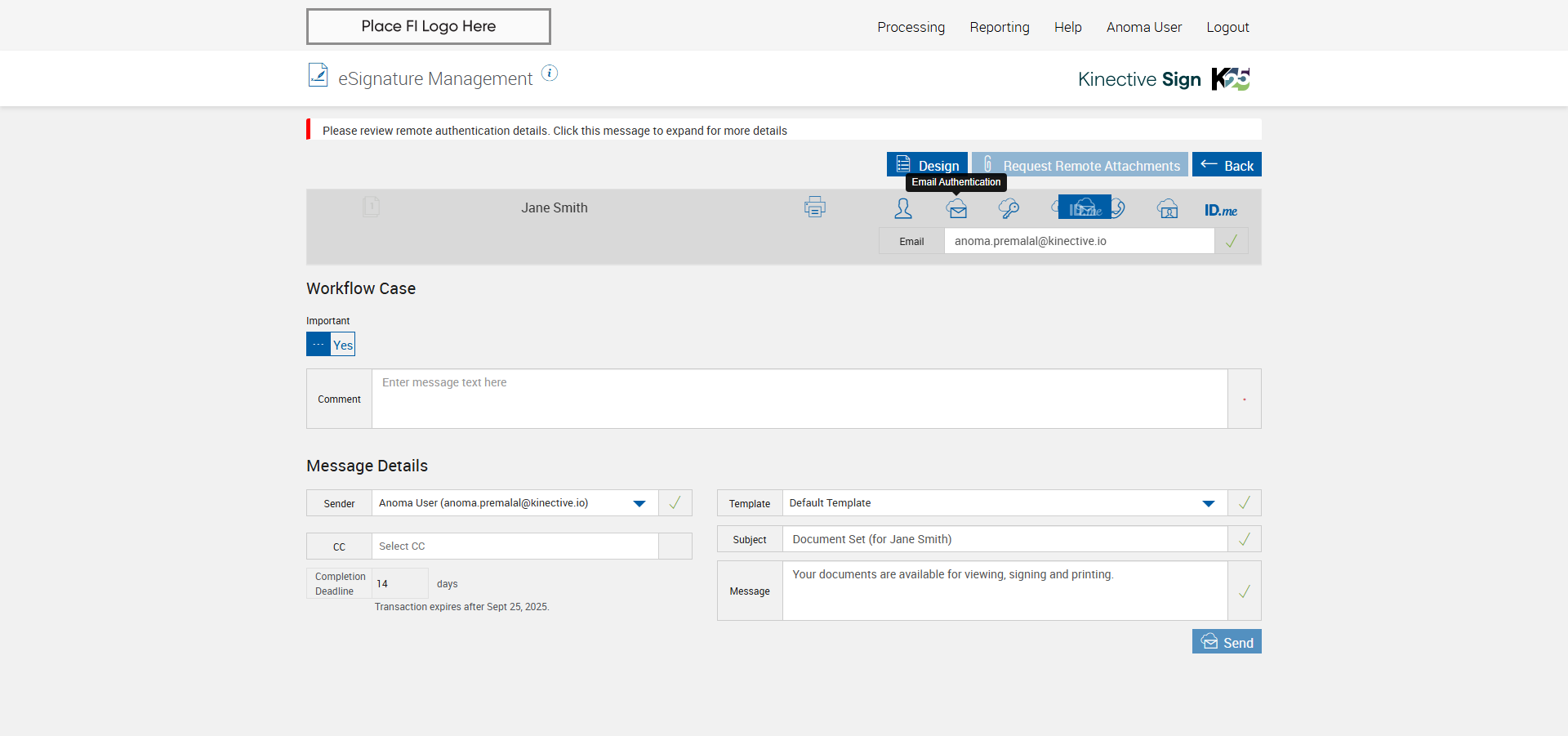Open the Reporting menu
Screen dimensions: 1568x736
tap(999, 27)
